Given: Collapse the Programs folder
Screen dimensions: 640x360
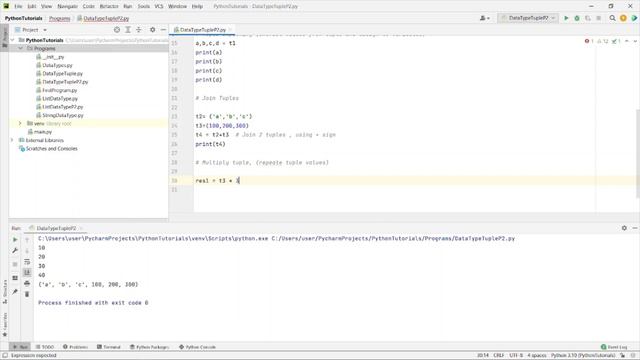Looking at the screenshot, I should [x=20, y=48].
